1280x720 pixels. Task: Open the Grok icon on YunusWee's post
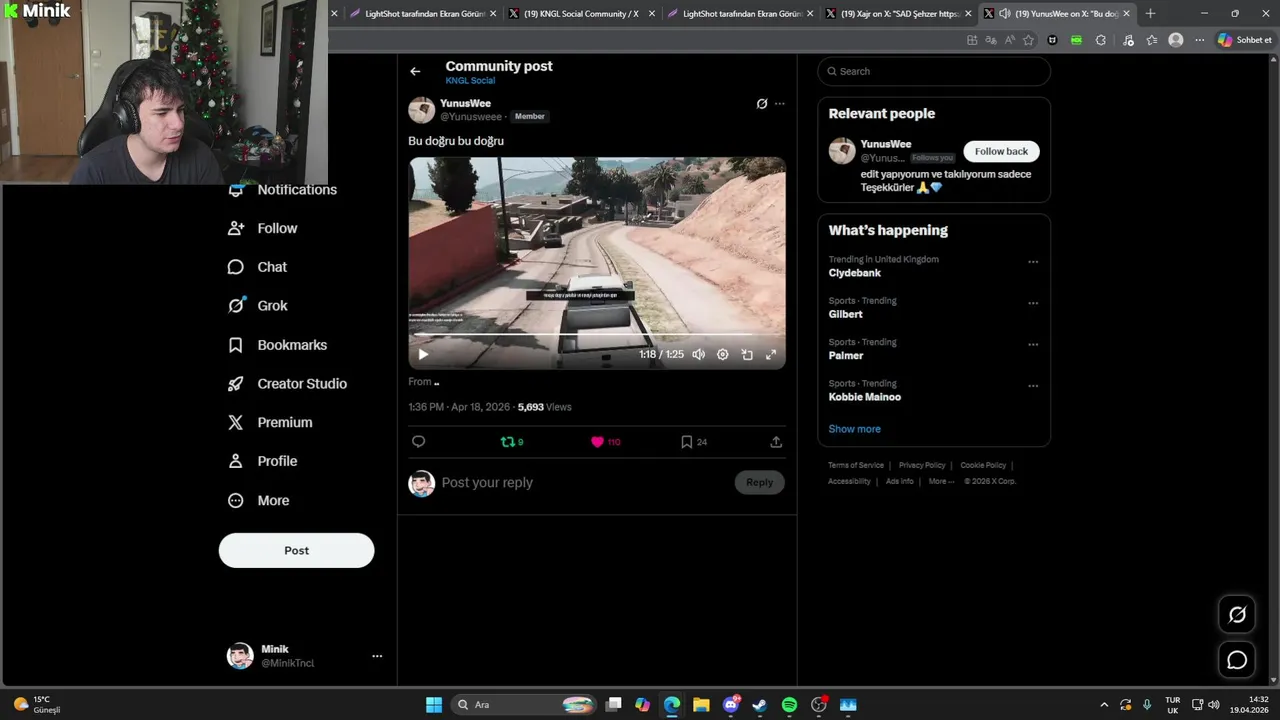pyautogui.click(x=762, y=104)
